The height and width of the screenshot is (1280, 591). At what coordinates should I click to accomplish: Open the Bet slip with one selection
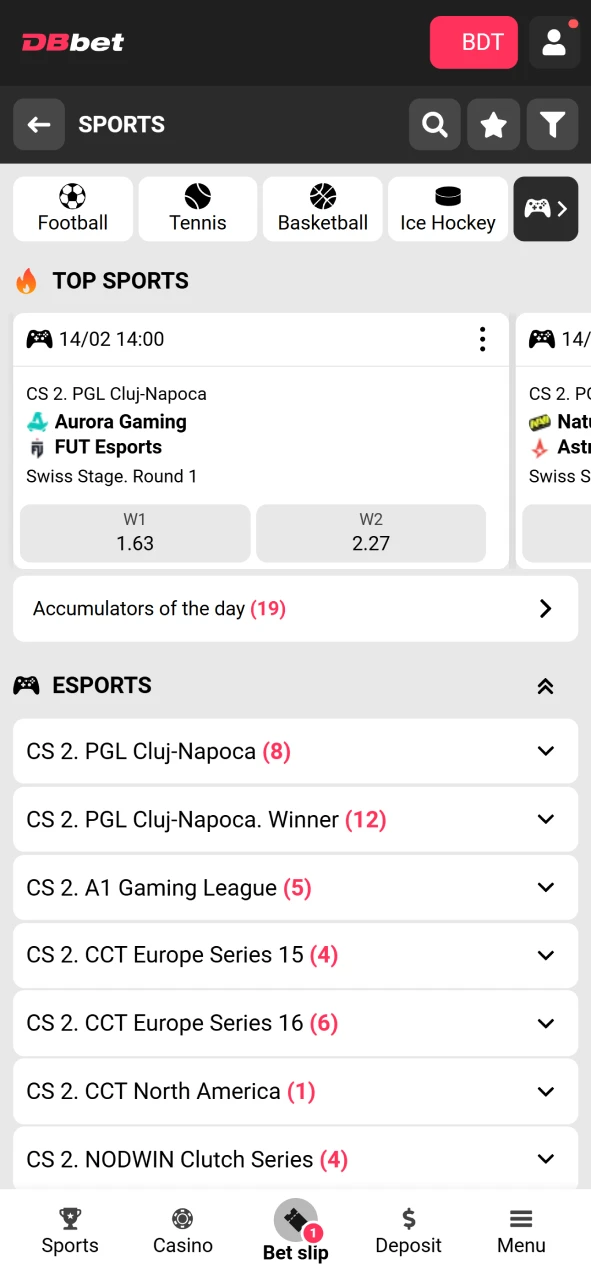tap(295, 1230)
